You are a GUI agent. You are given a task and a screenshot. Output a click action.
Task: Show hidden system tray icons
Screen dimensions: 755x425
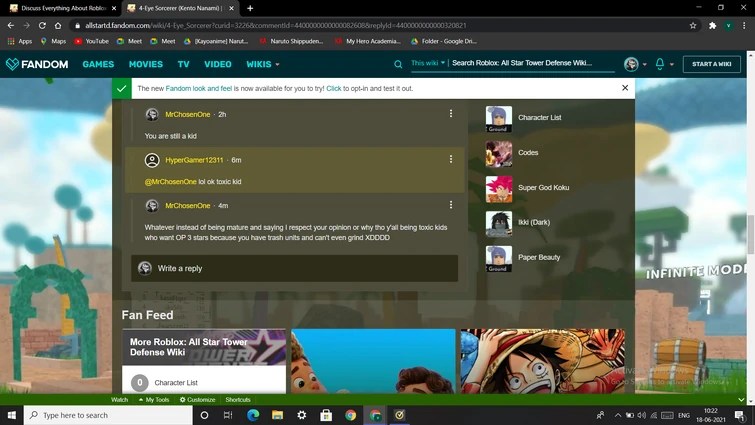pyautogui.click(x=617, y=415)
